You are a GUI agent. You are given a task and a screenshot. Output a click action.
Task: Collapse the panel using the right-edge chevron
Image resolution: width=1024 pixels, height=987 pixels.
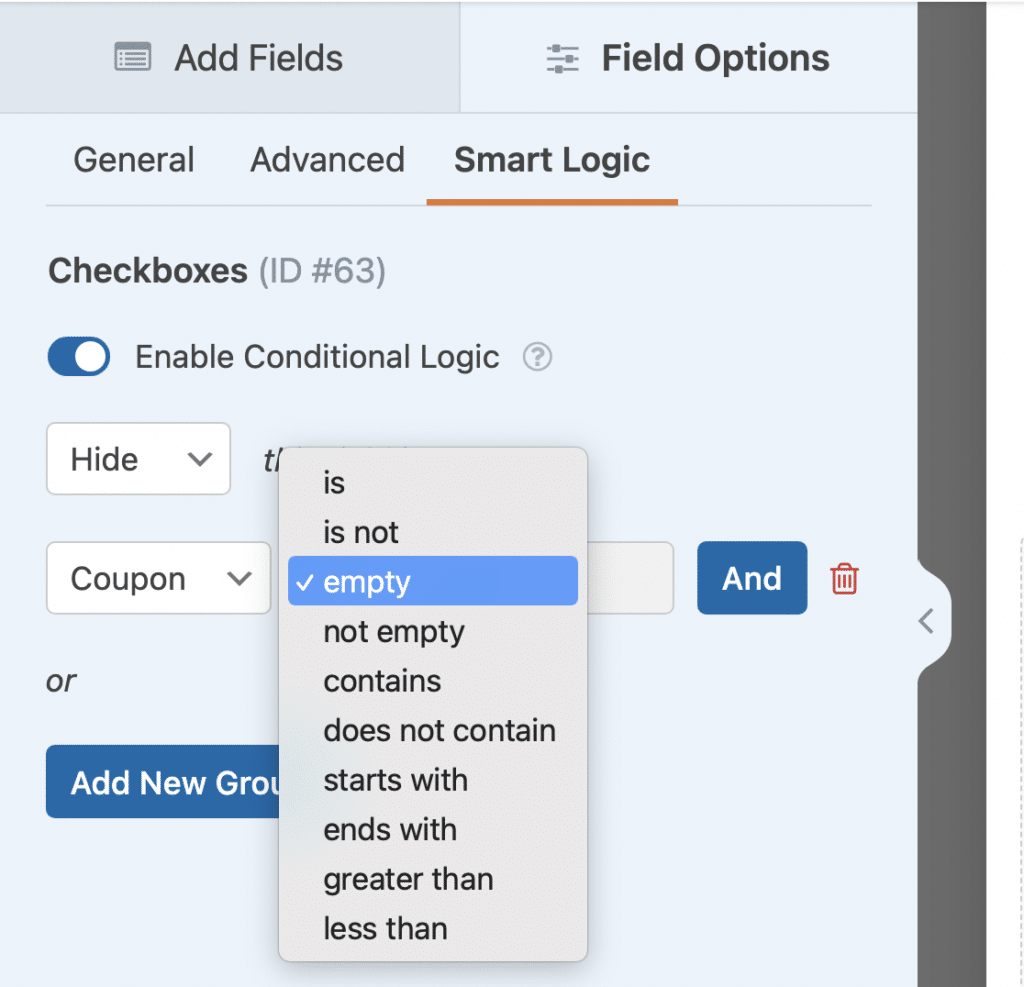927,620
